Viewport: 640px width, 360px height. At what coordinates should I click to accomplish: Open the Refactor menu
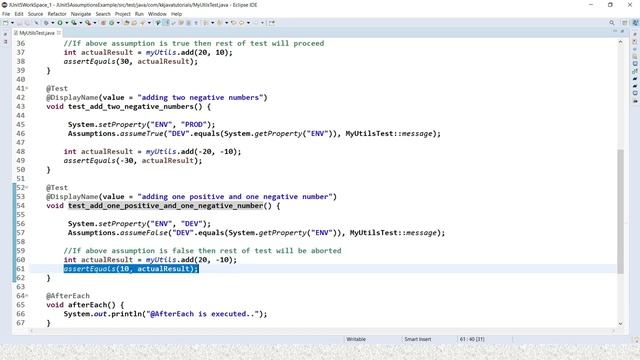57,14
